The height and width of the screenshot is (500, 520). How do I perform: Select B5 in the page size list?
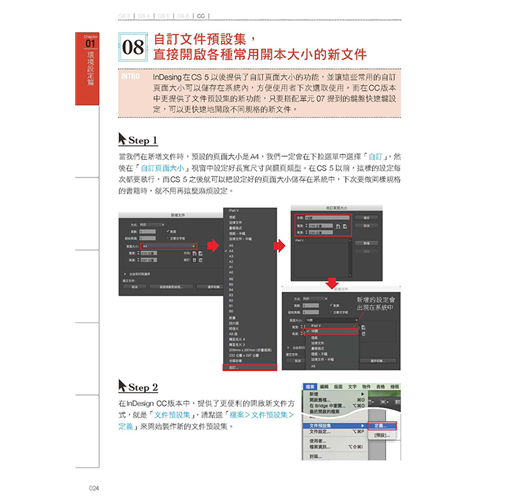point(249,284)
